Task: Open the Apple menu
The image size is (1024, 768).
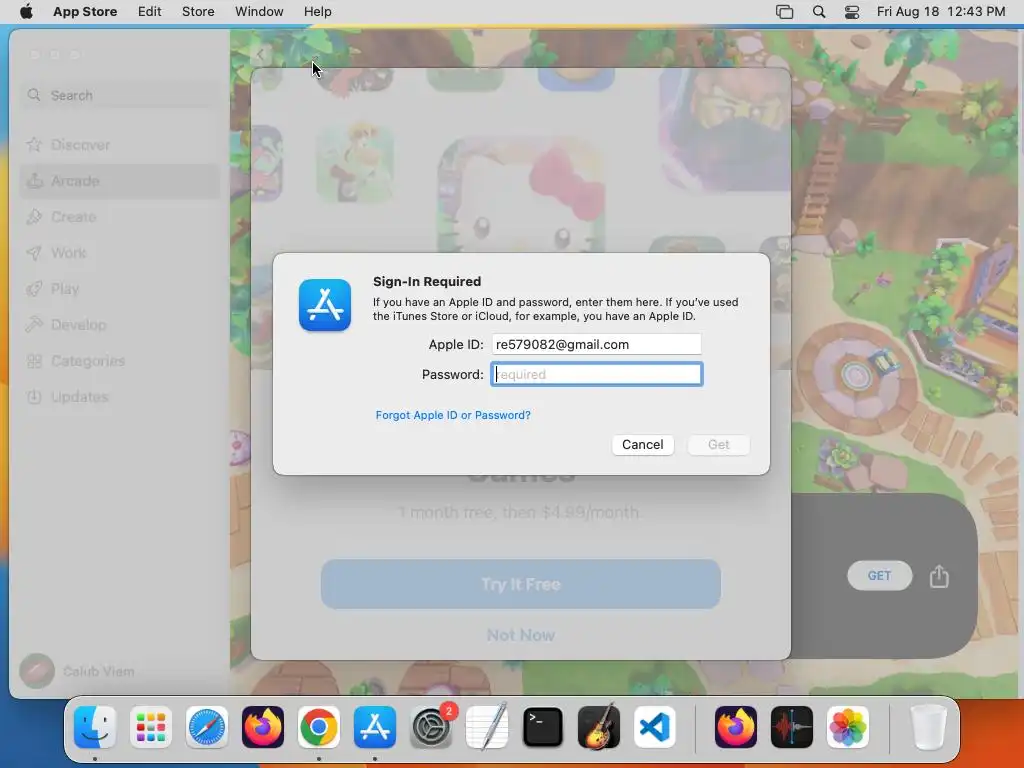Action: (x=26, y=12)
